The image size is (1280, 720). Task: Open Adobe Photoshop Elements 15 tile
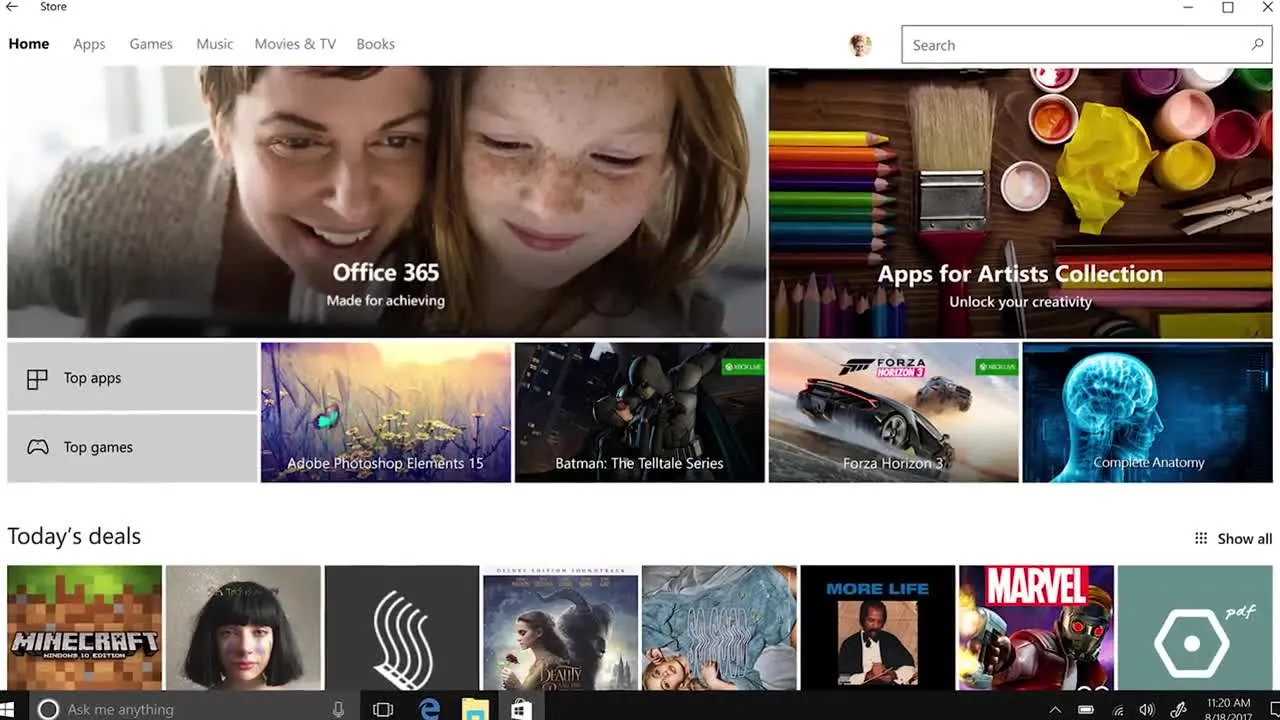tap(386, 412)
